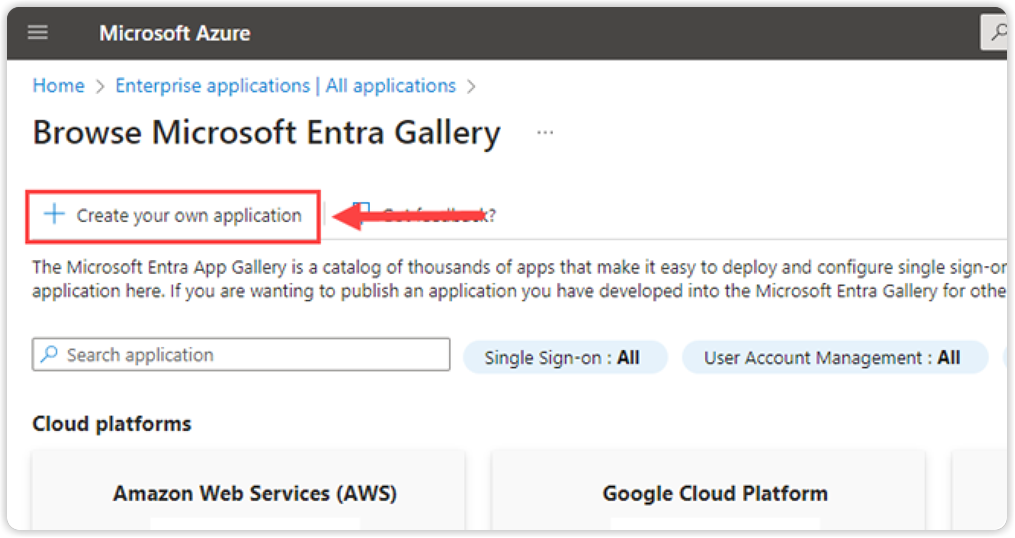The width and height of the screenshot is (1015, 538).
Task: Click Create your own application
Action: (x=173, y=216)
